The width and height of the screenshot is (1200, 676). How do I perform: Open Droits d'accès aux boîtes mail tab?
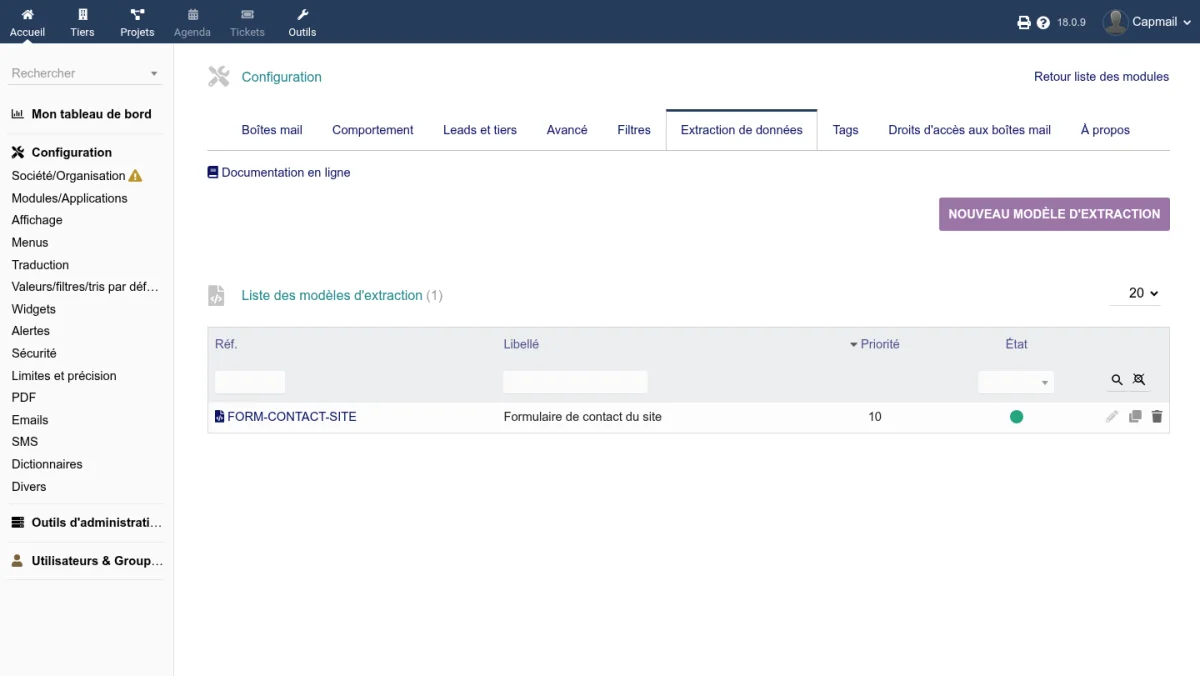pos(970,130)
